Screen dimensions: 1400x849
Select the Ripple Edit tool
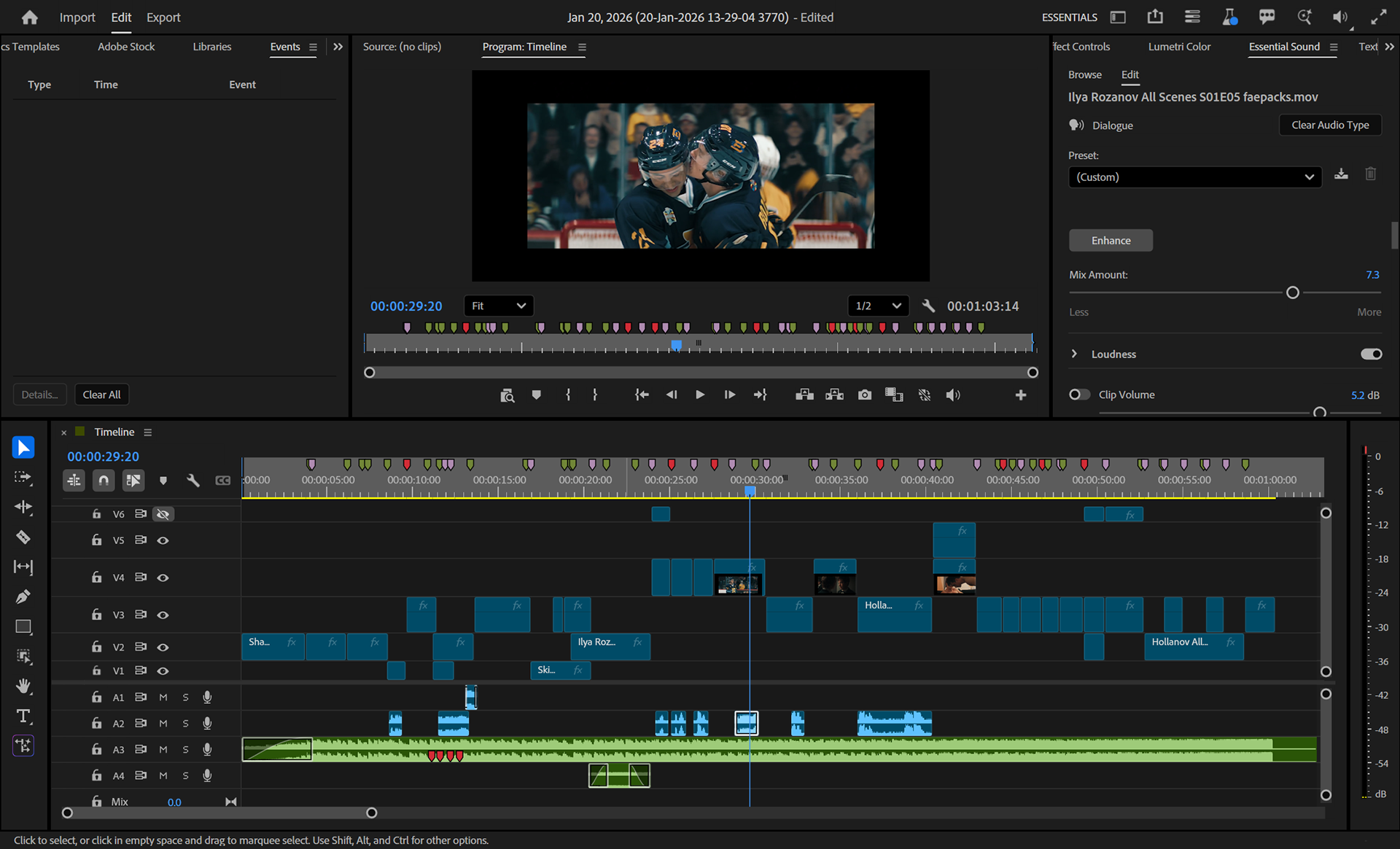(x=23, y=507)
